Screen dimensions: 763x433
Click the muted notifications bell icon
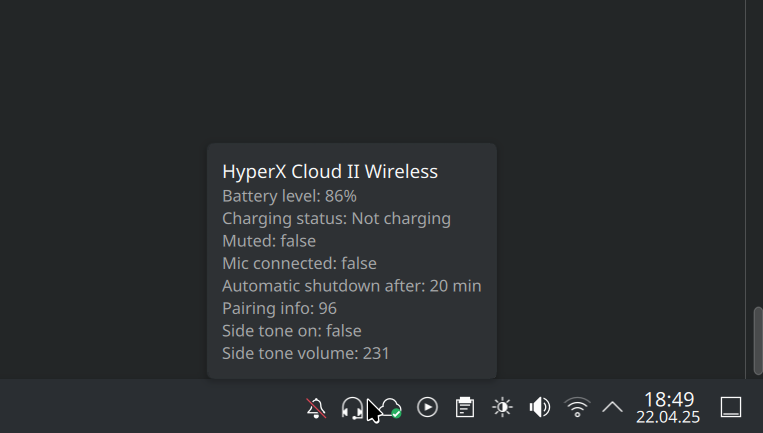coord(316,407)
